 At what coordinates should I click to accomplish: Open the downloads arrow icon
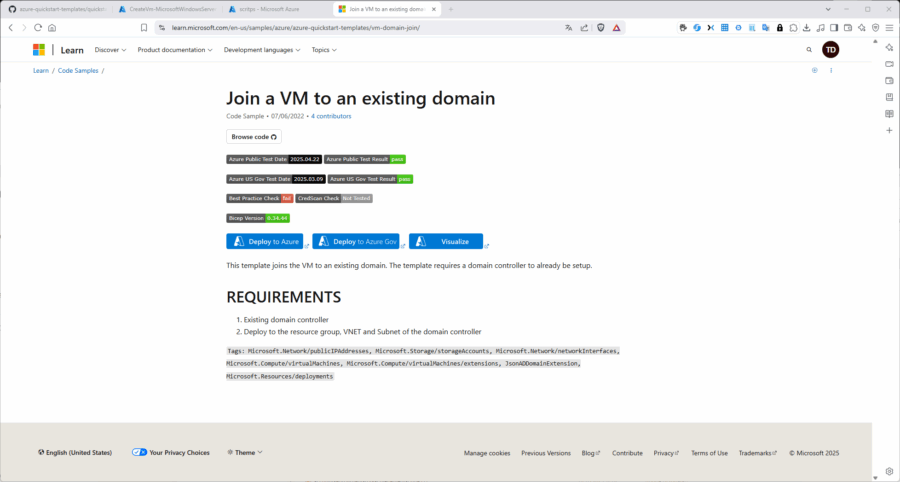(806, 28)
